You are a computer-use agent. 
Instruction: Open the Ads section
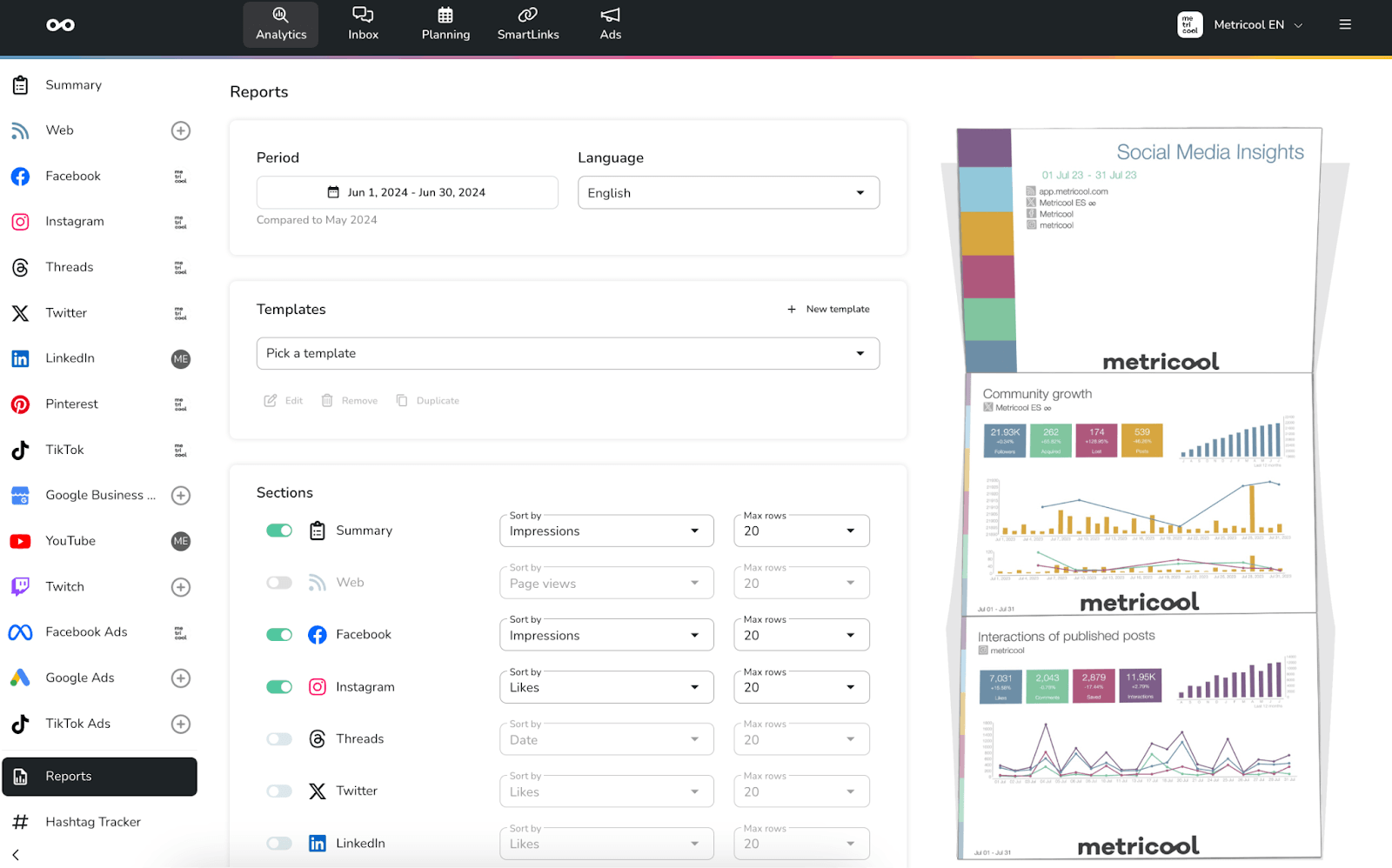[x=610, y=23]
